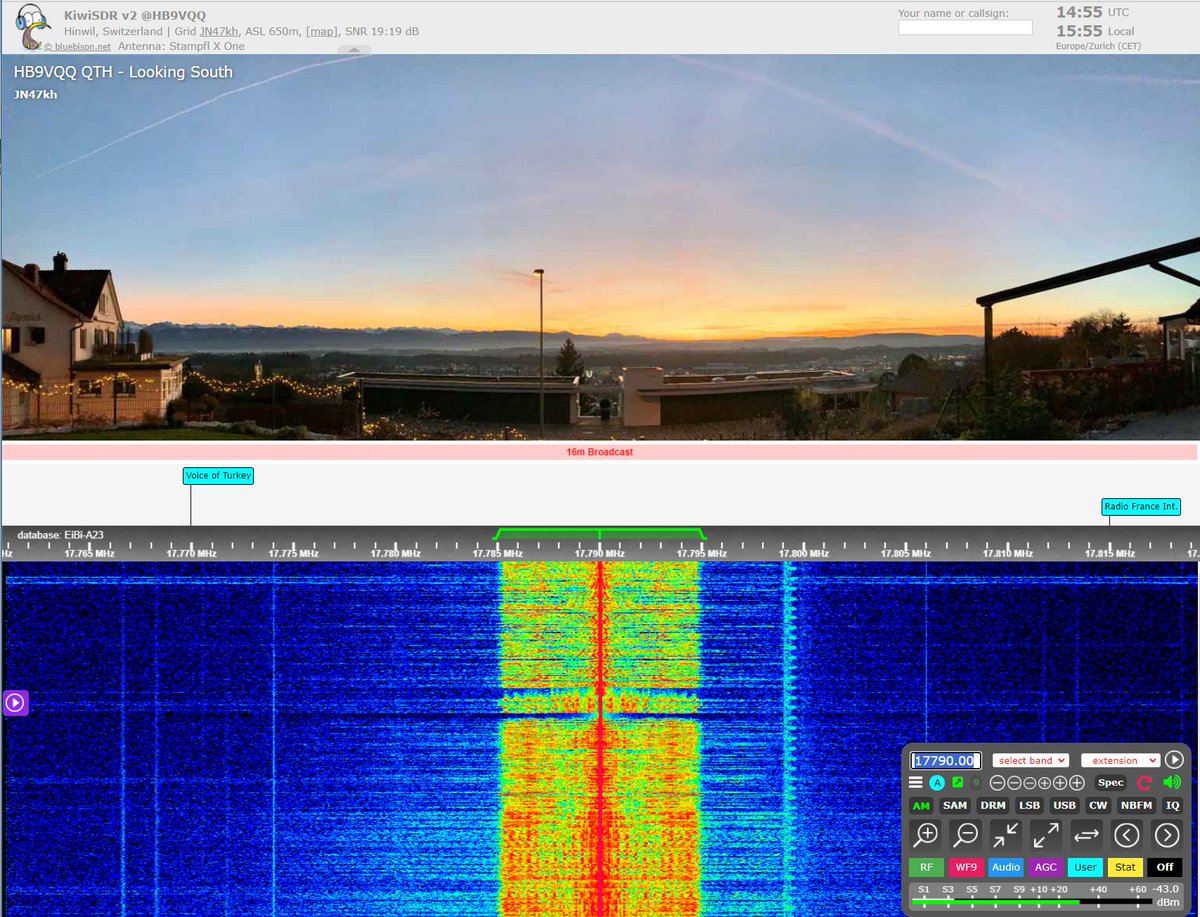The height and width of the screenshot is (917, 1200).
Task: Click the green passband indicator on scale
Action: [600, 533]
